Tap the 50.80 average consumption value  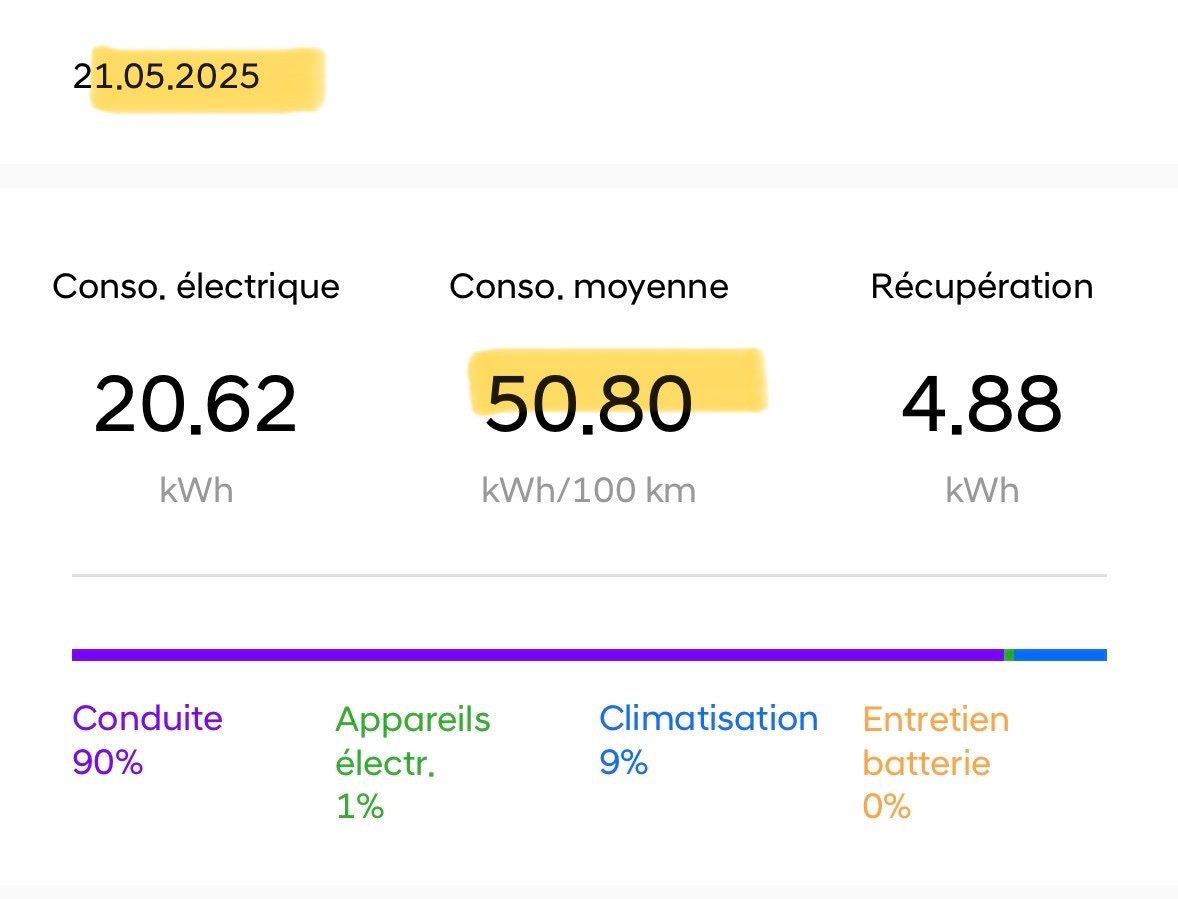pos(589,404)
